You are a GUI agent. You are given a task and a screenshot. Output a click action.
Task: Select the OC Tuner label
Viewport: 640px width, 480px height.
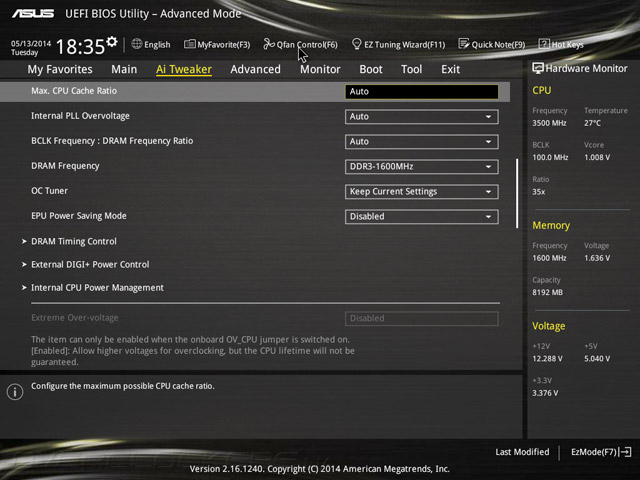(x=49, y=191)
